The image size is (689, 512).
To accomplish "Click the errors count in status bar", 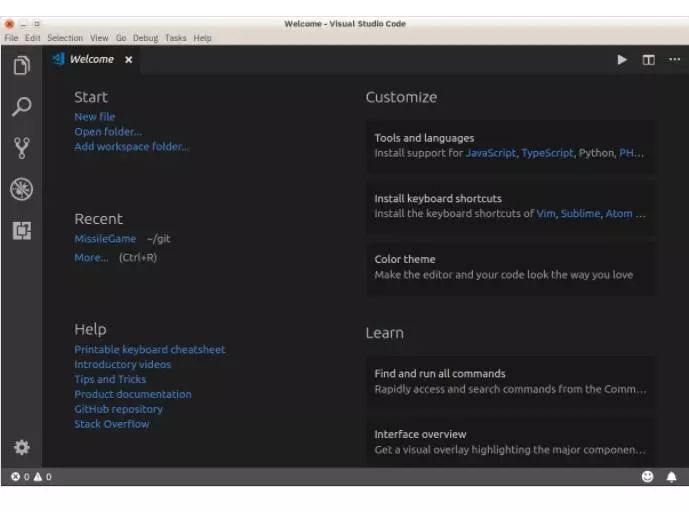I will [x=20, y=476].
